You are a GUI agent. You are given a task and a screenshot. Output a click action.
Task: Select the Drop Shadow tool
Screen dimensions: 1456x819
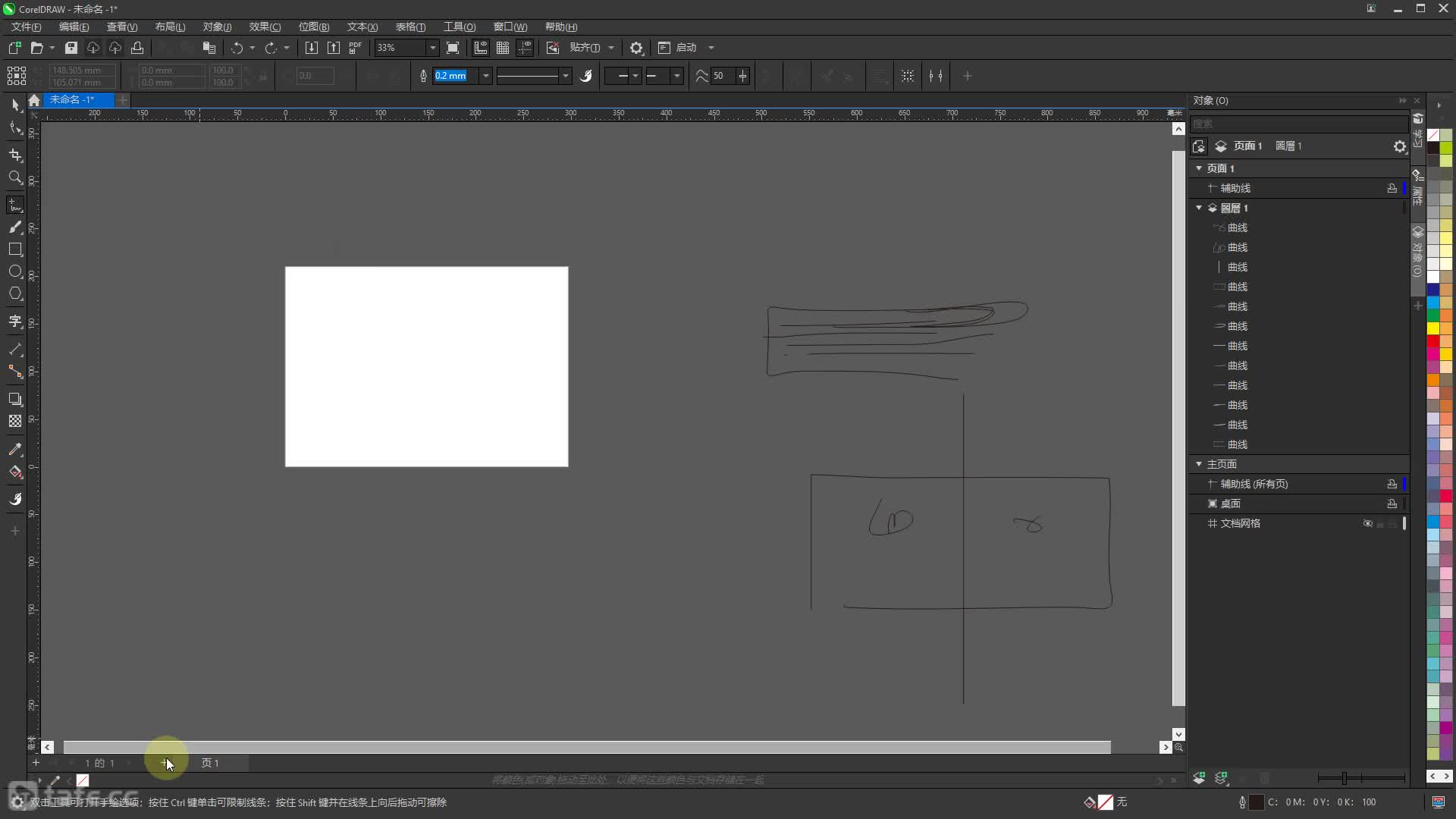[x=15, y=399]
